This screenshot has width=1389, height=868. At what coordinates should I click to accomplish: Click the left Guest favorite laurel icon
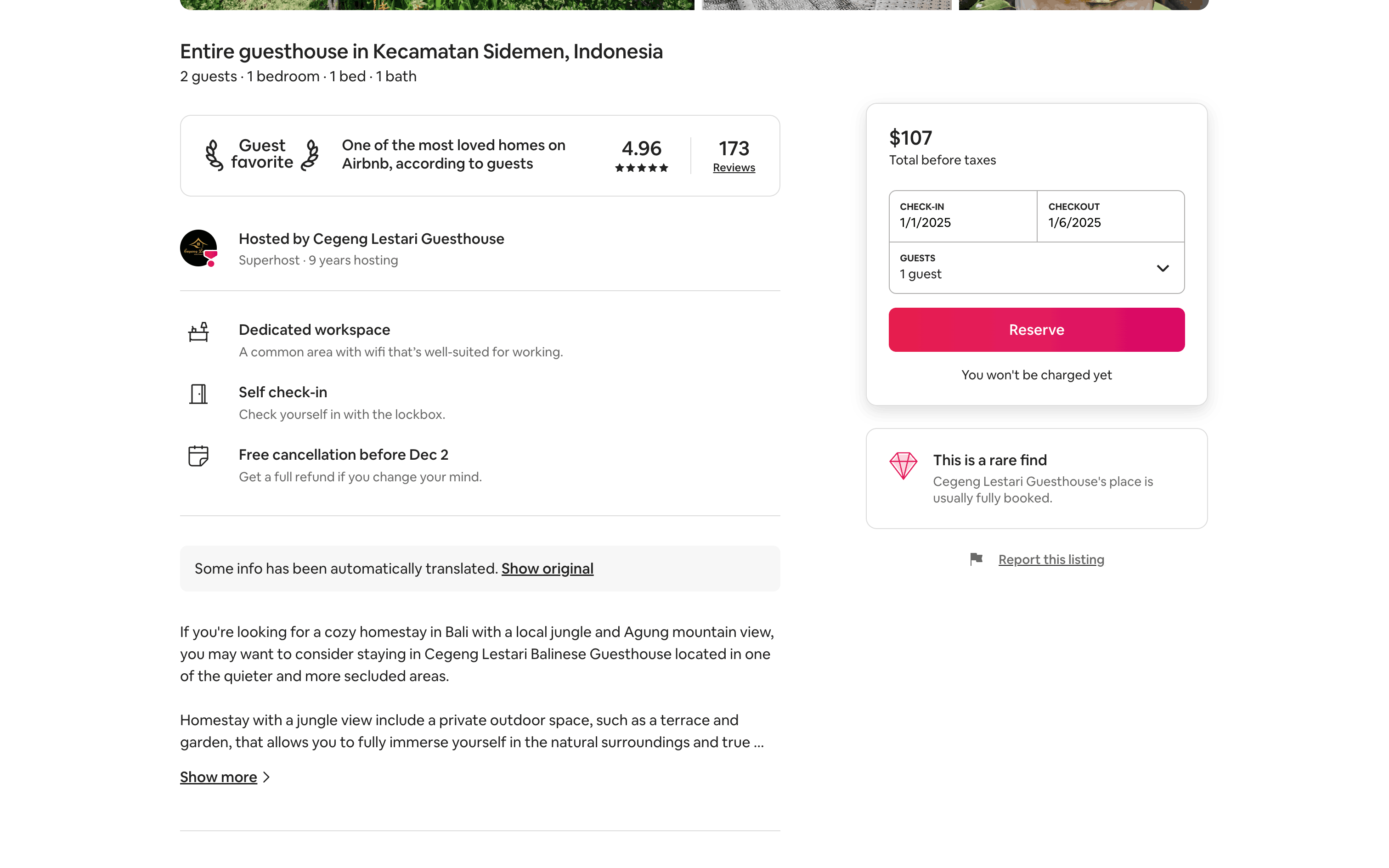click(214, 155)
